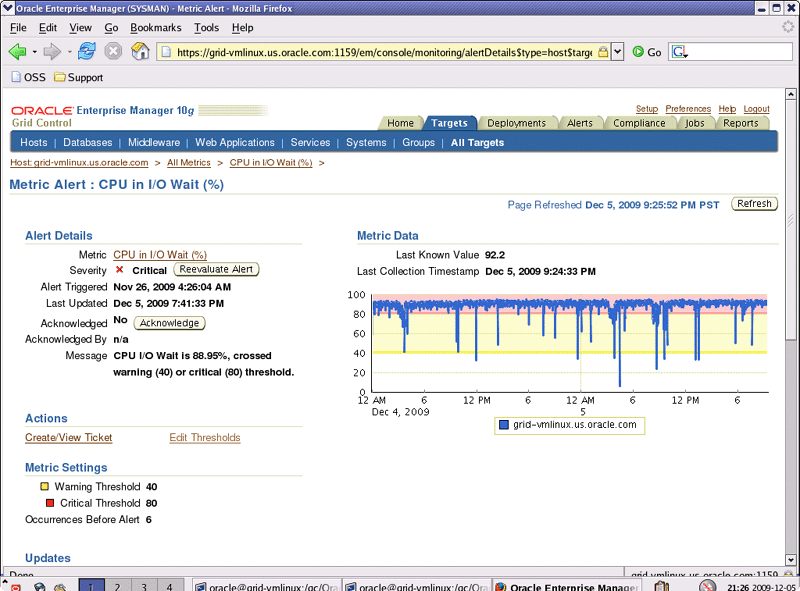Open the Go menu
The image size is (800, 591).
pyautogui.click(x=111, y=28)
